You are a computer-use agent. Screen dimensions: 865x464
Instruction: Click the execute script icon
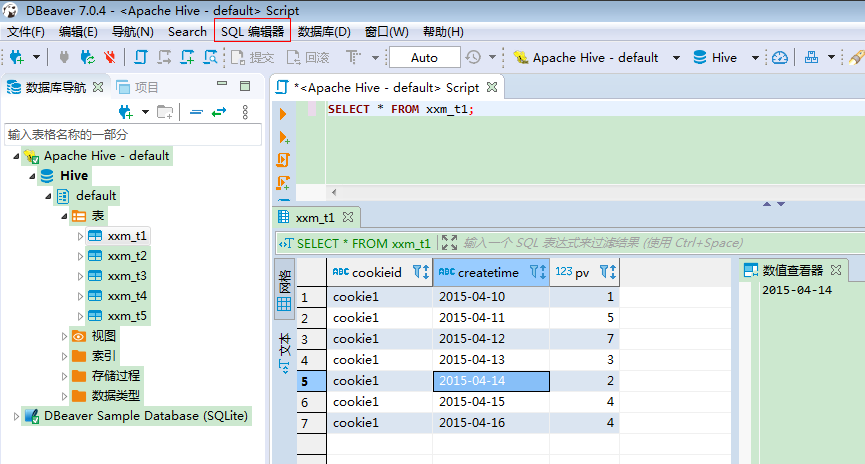pyautogui.click(x=283, y=160)
